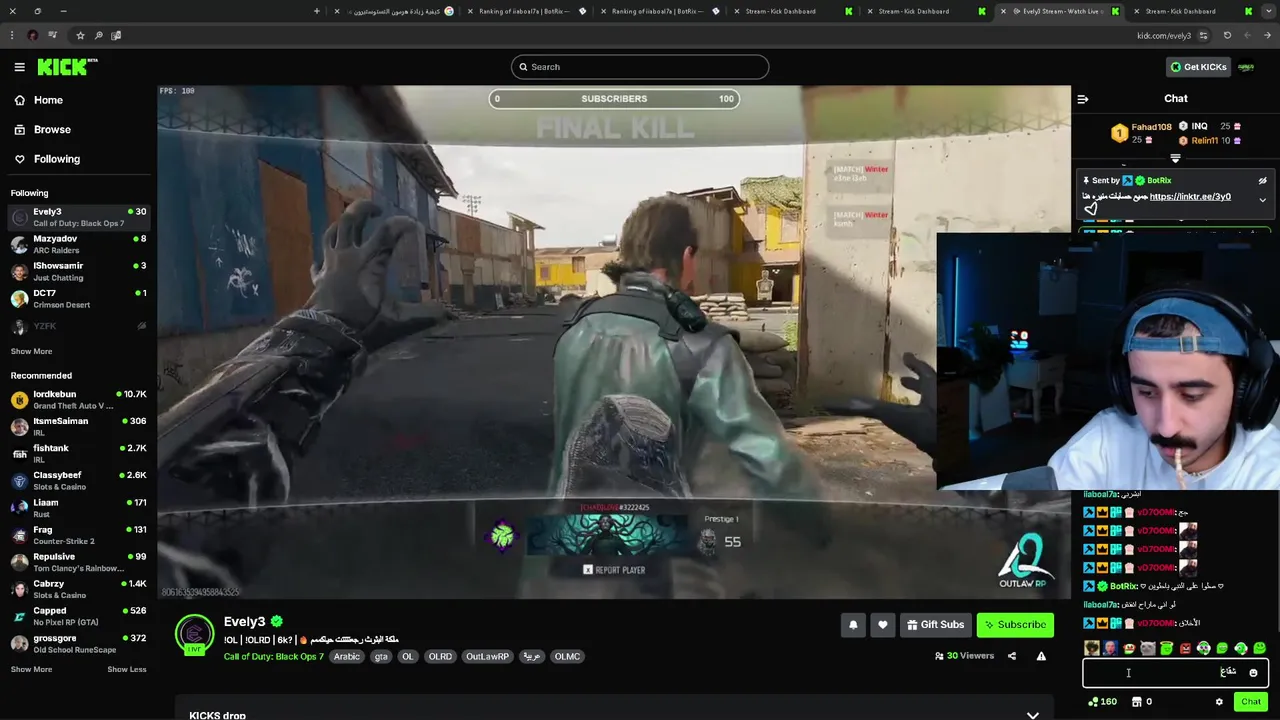Viewport: 1280px width, 720px height.
Task: Send message with Chat button
Action: point(1251,702)
